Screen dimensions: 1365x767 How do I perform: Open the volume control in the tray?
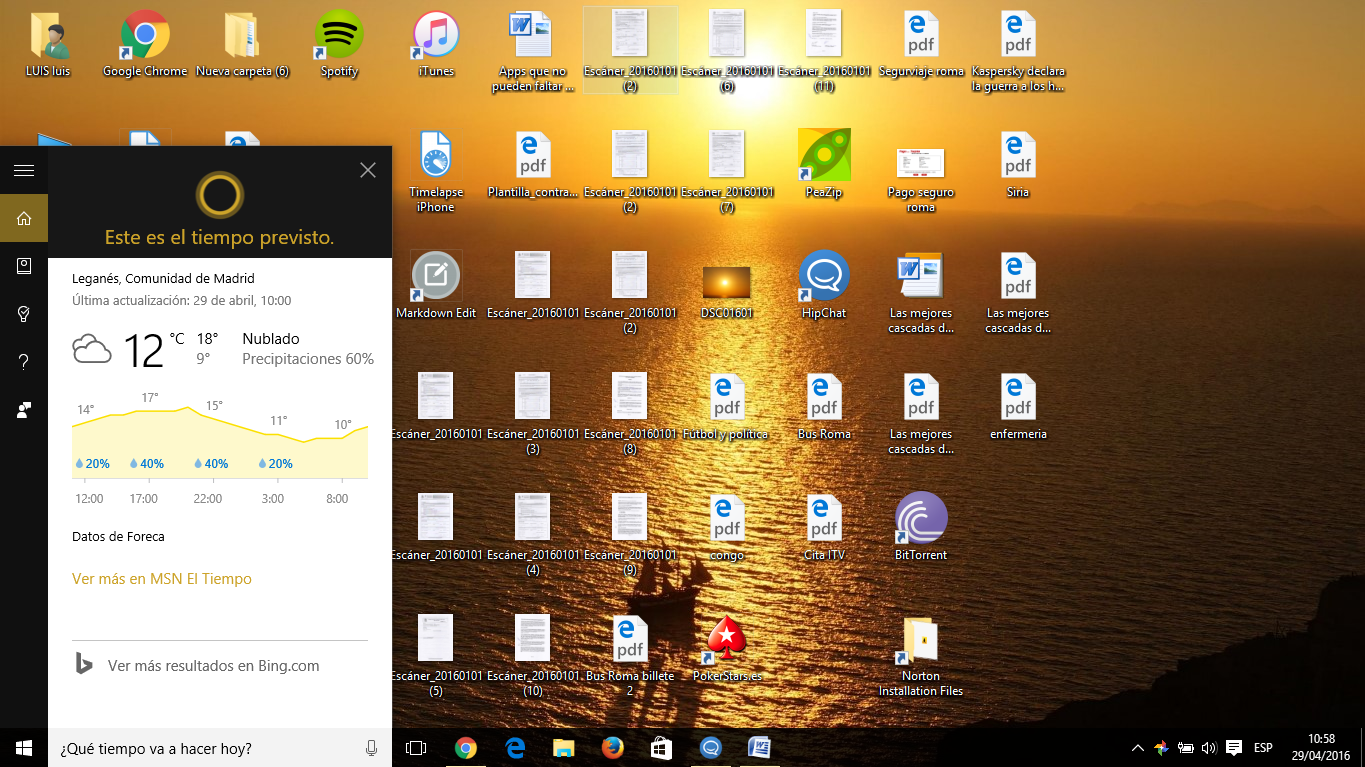coord(1208,748)
